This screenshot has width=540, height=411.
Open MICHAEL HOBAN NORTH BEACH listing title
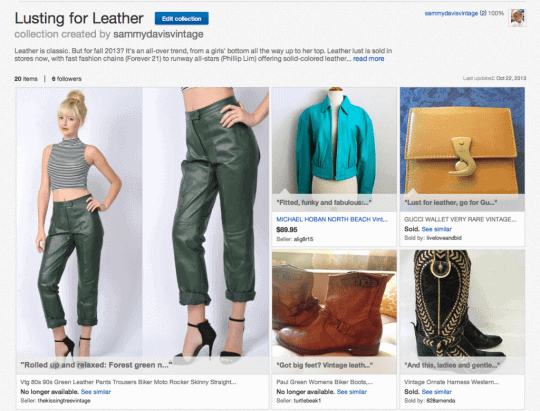[332, 219]
